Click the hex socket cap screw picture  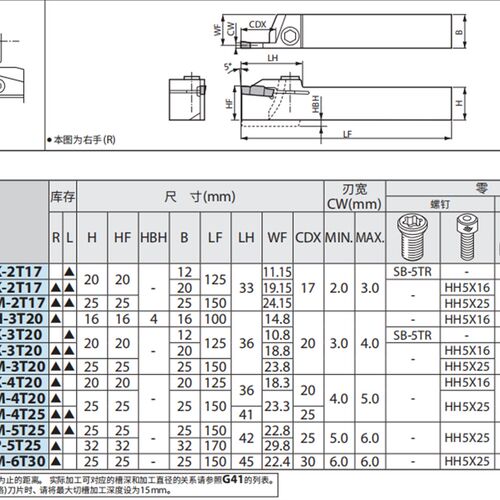click(x=467, y=237)
